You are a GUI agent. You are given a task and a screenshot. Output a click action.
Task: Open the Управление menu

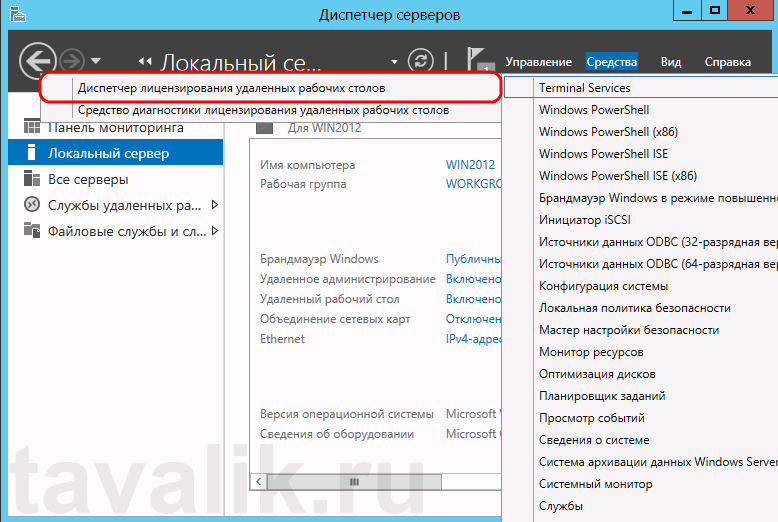[x=538, y=62]
